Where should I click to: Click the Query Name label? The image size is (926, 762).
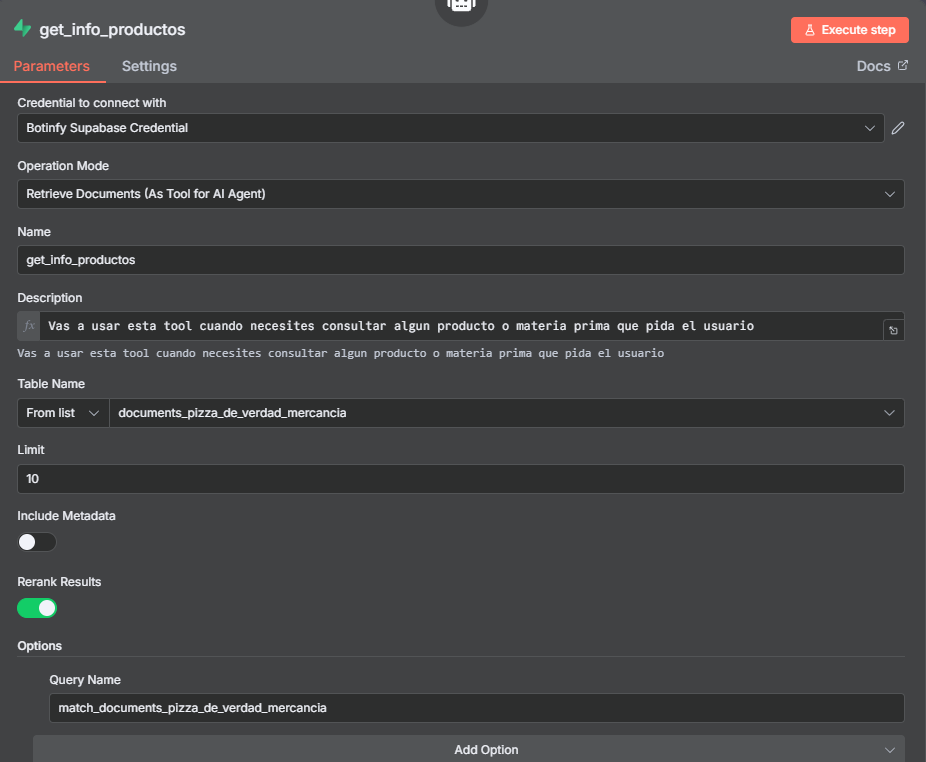pos(85,680)
